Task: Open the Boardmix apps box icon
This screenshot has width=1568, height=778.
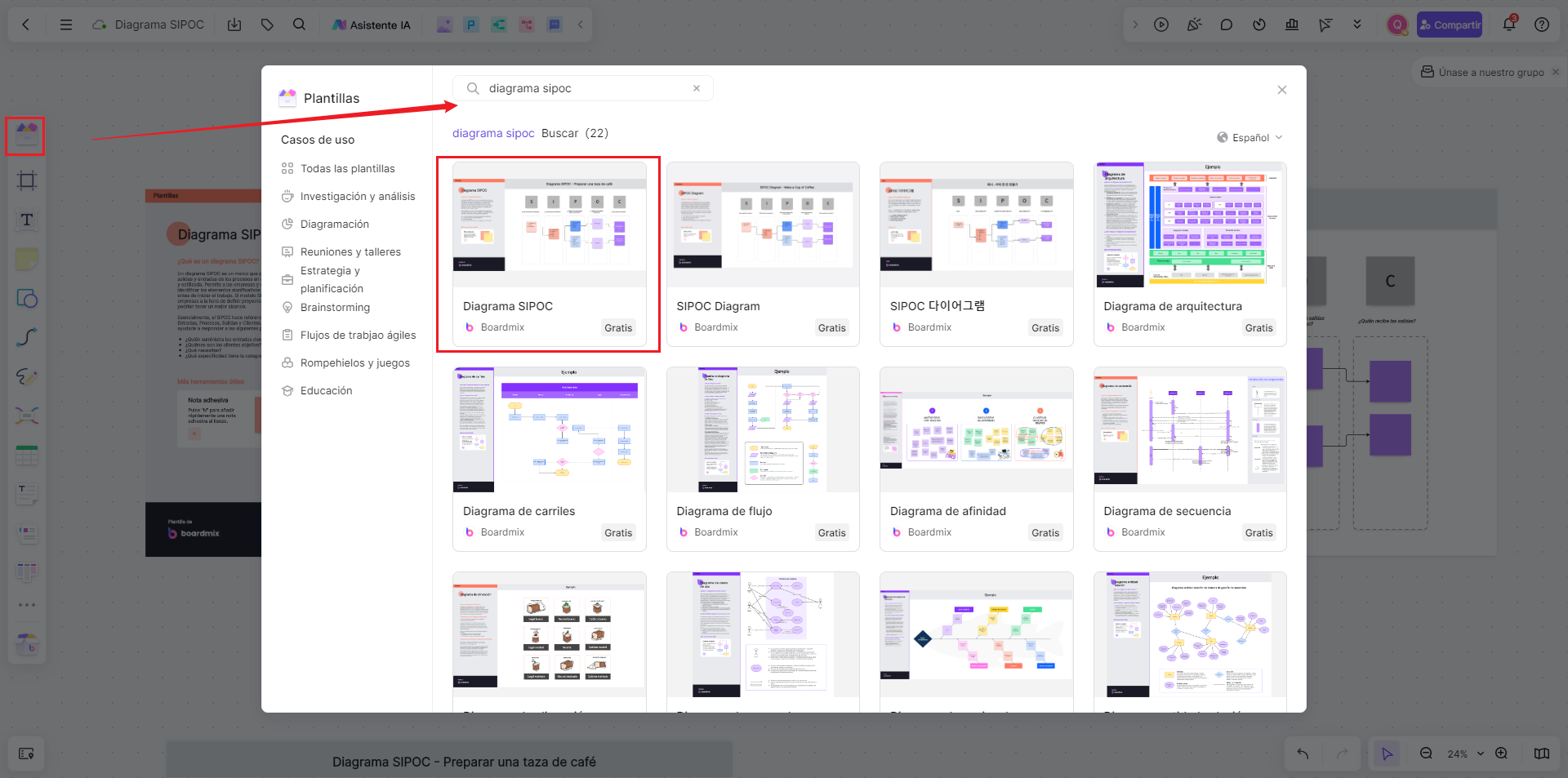Action: tap(26, 645)
